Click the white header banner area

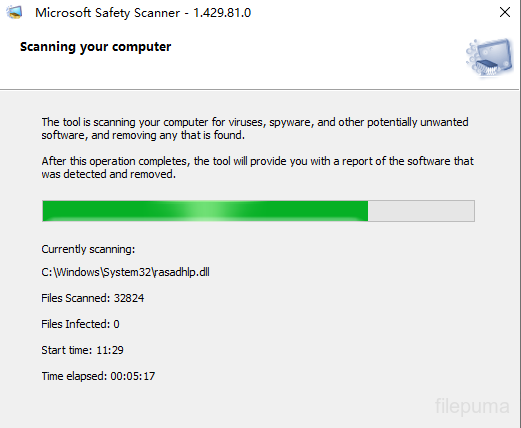(260, 57)
